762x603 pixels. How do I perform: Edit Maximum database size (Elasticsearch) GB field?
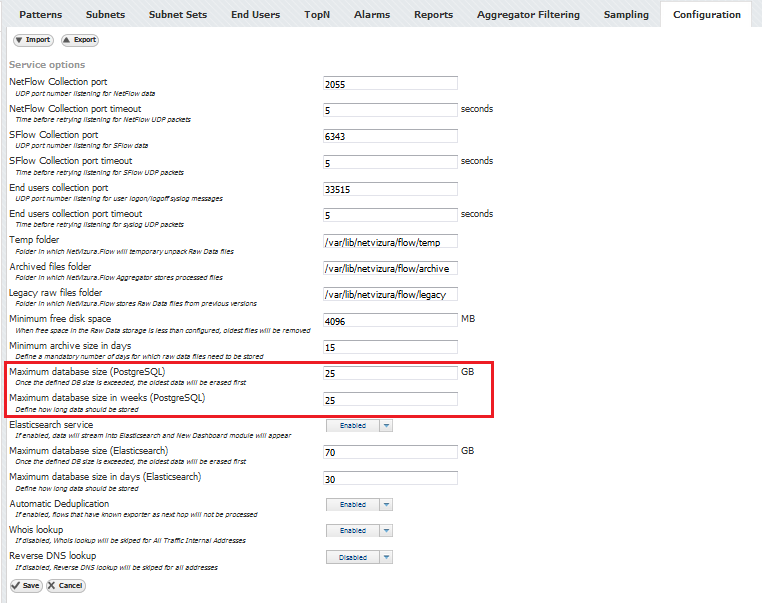click(390, 452)
